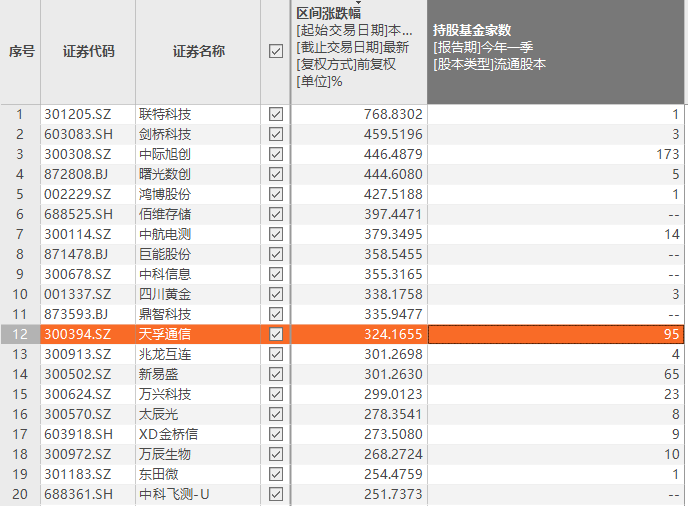Select stock code 301205.SZ
Viewport: 688px width, 506px height.
tap(78, 114)
